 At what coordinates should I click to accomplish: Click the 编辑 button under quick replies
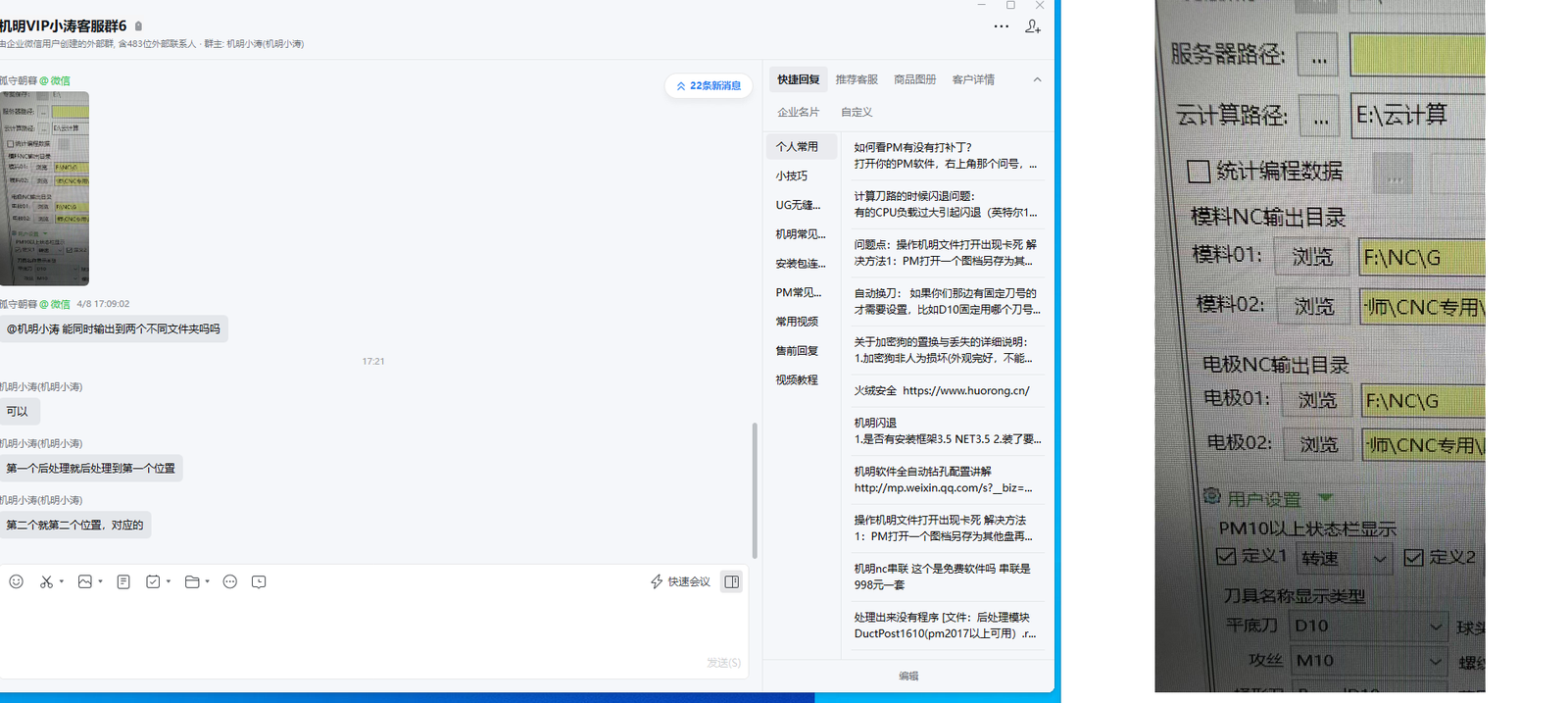[x=908, y=676]
